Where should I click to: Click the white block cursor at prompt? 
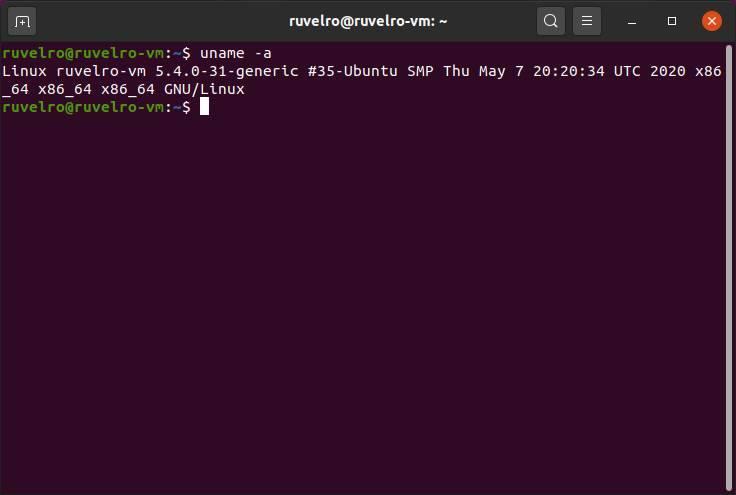coord(204,107)
